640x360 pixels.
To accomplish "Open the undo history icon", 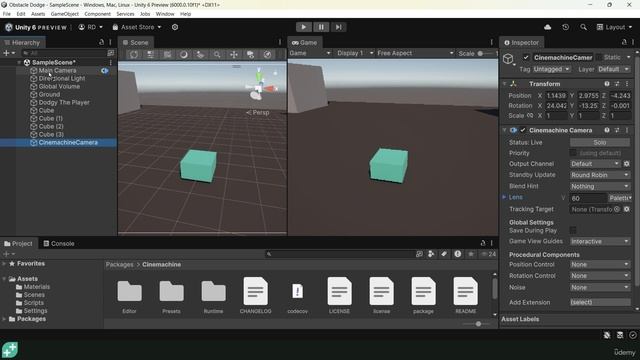I will [565, 27].
